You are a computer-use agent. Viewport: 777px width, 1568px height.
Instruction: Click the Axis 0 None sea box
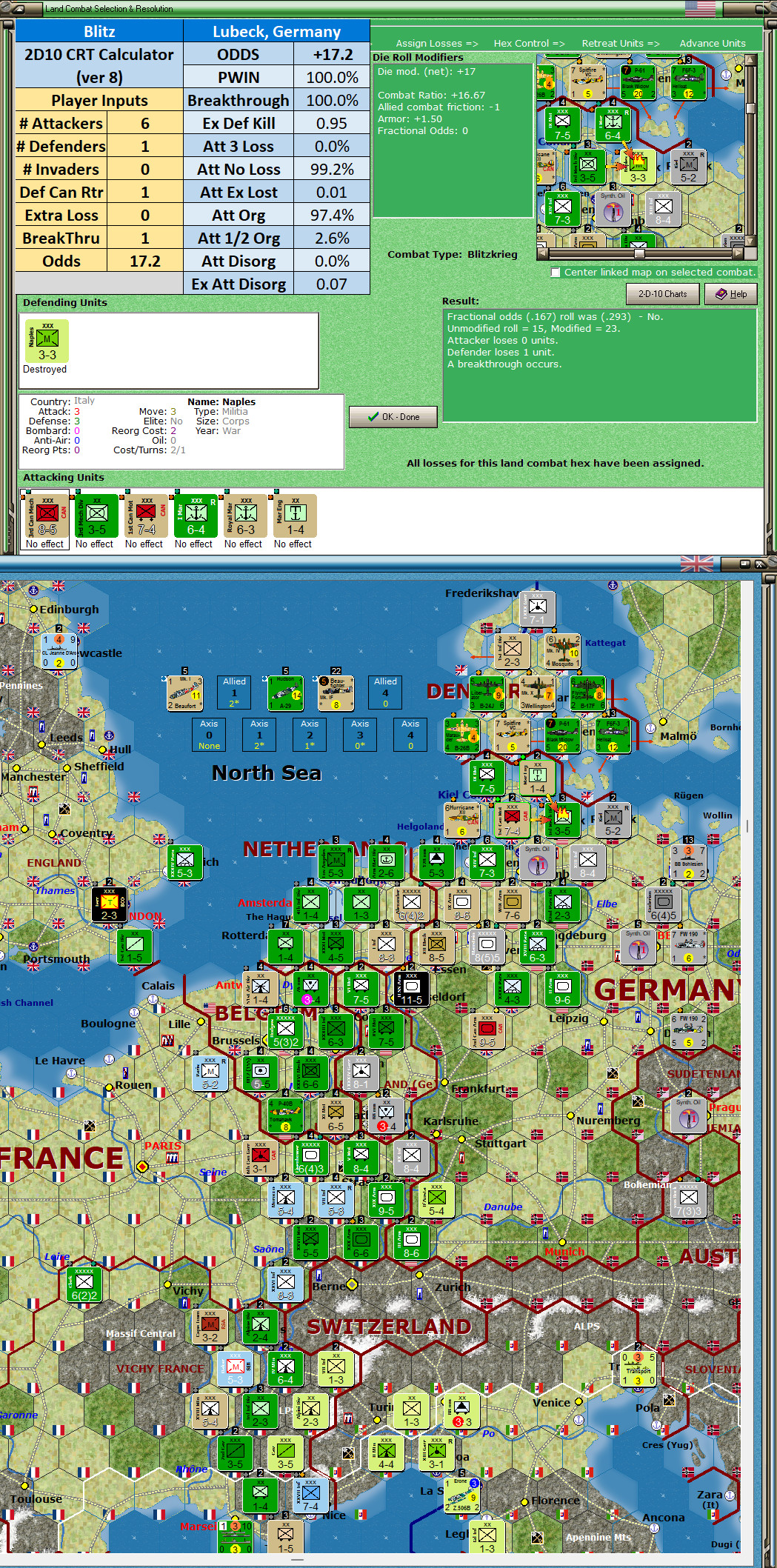[209, 735]
